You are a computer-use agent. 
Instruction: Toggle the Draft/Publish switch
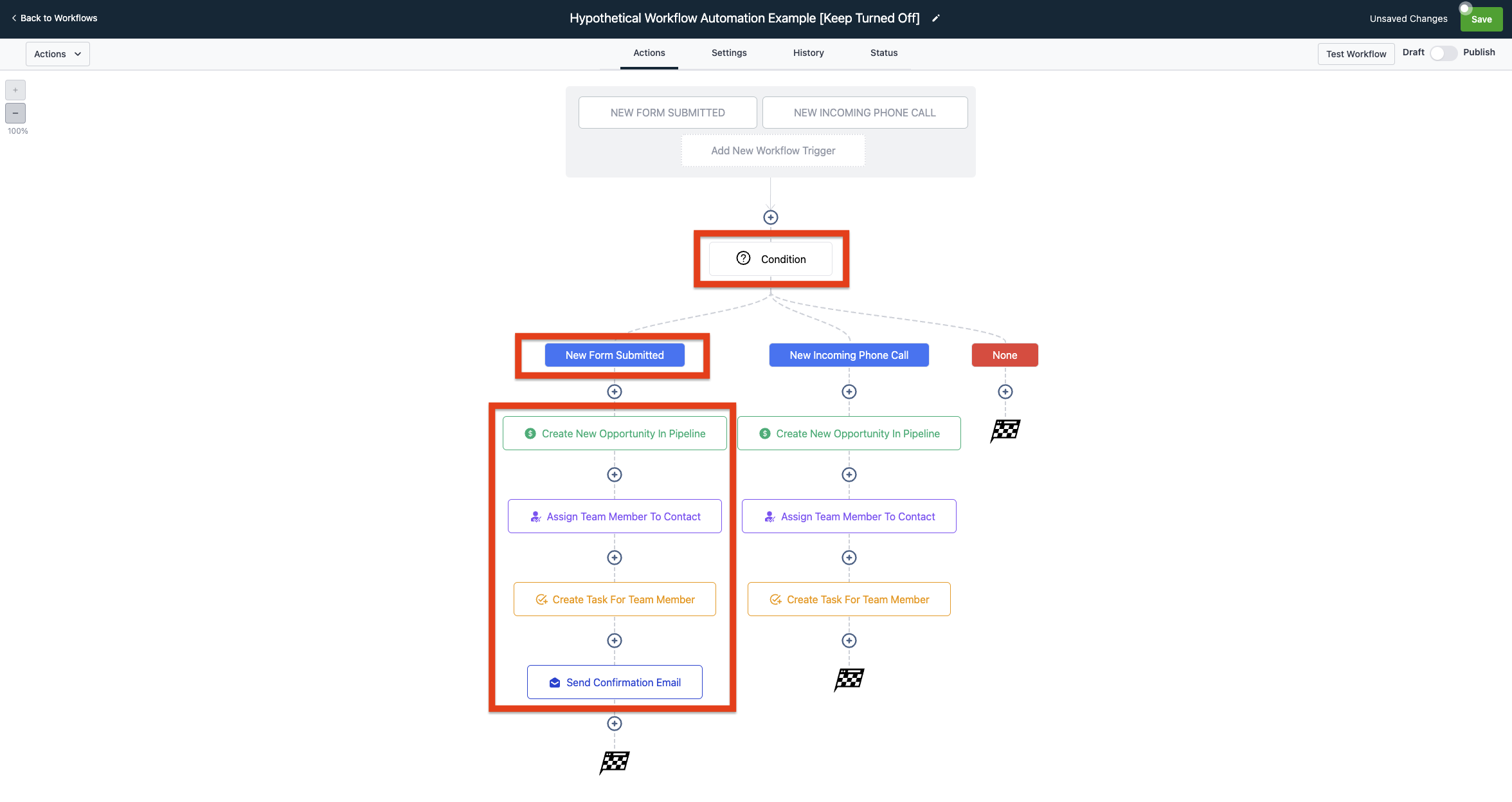[1443, 53]
